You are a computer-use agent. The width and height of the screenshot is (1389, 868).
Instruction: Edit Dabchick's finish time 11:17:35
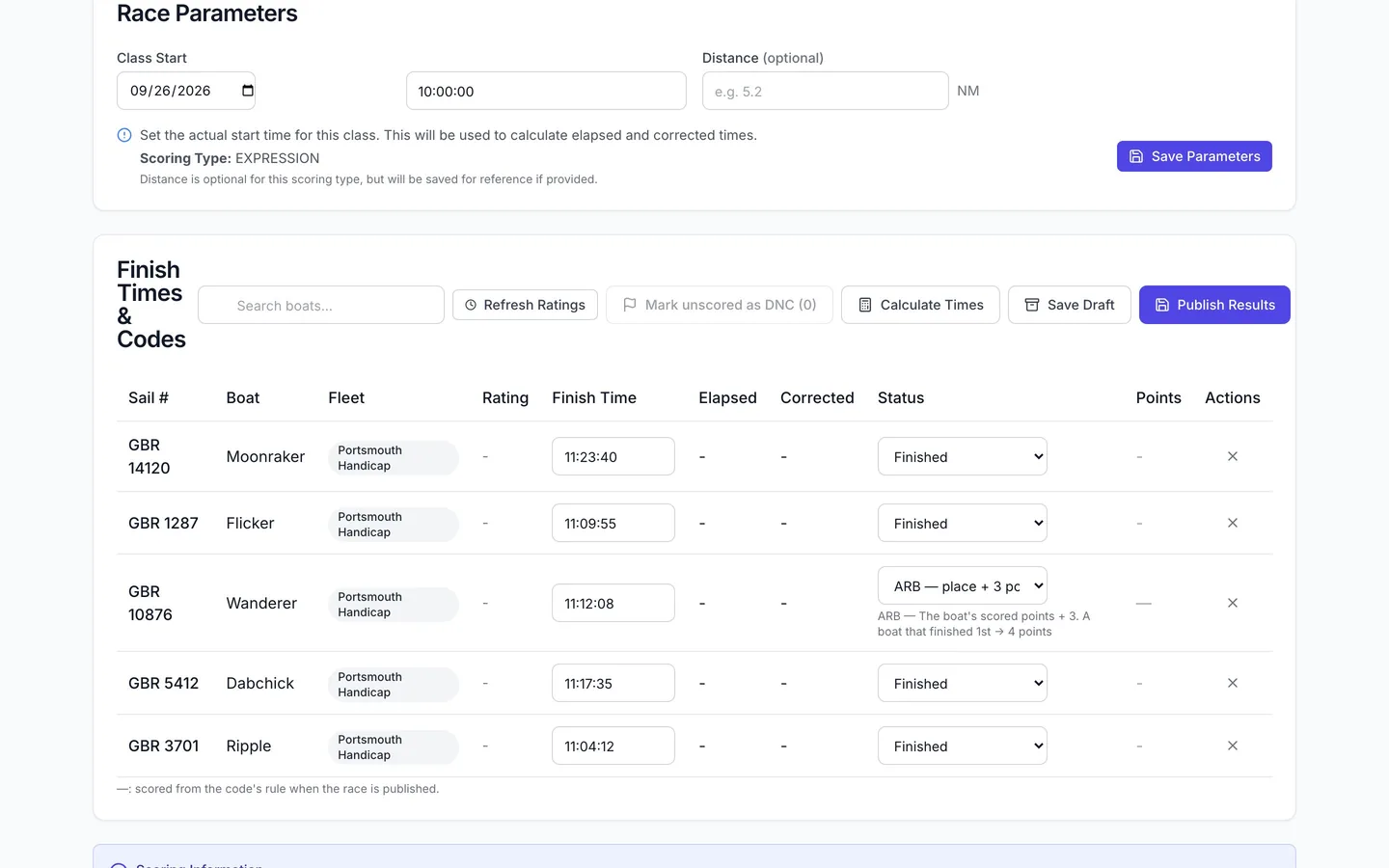point(613,683)
